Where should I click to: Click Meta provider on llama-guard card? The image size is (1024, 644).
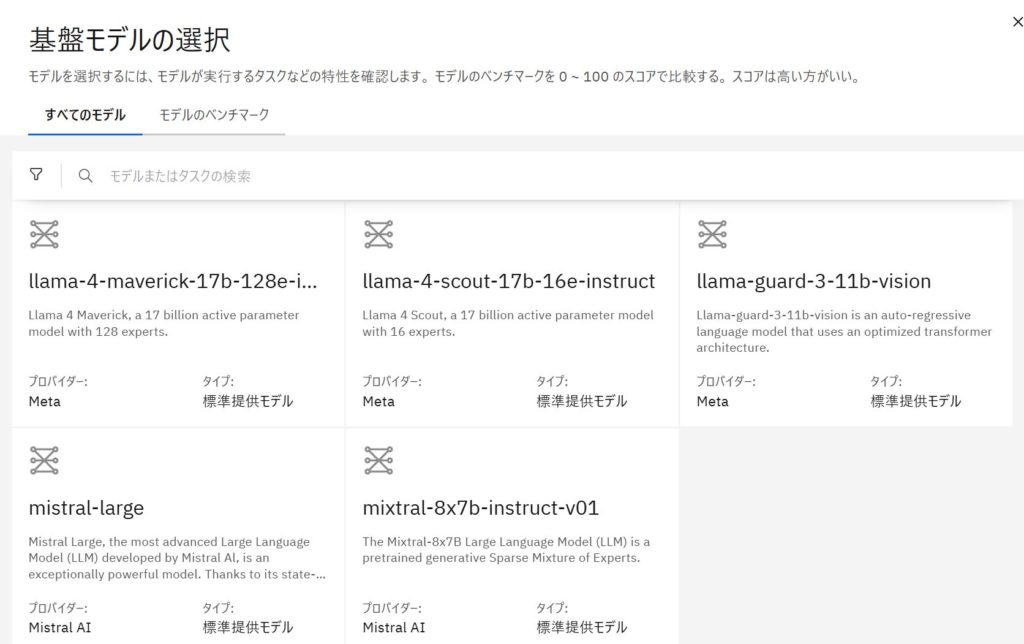click(712, 402)
